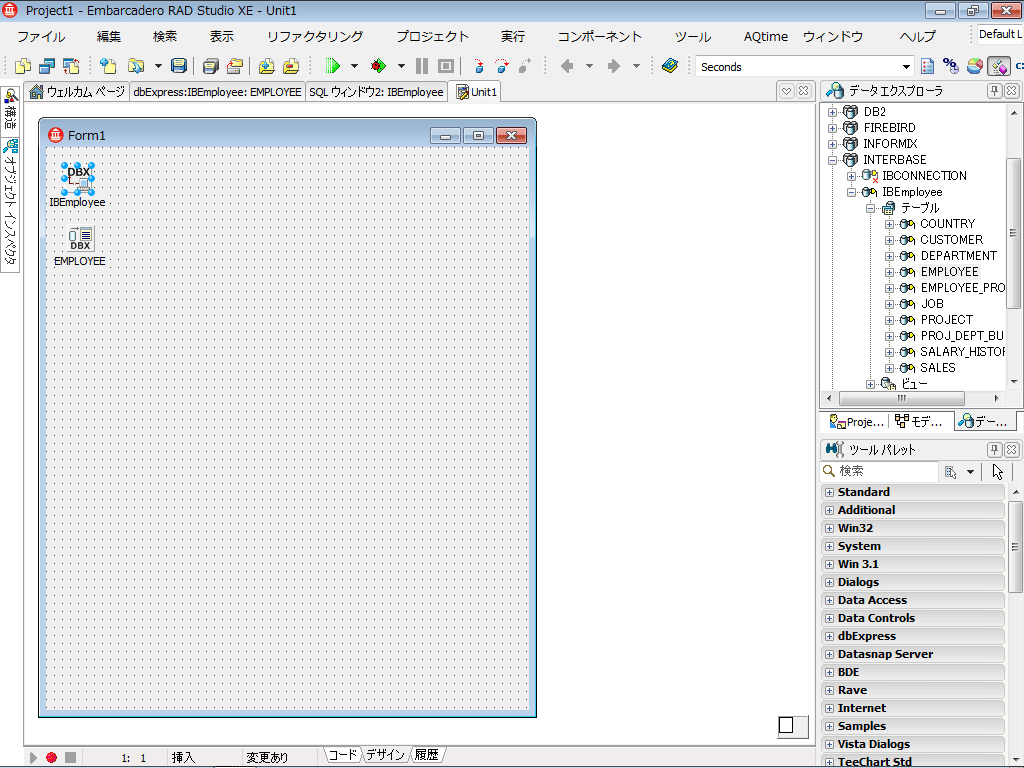Select the CUSTOMER table in Data Explorer
1024x768 pixels.
click(x=951, y=240)
